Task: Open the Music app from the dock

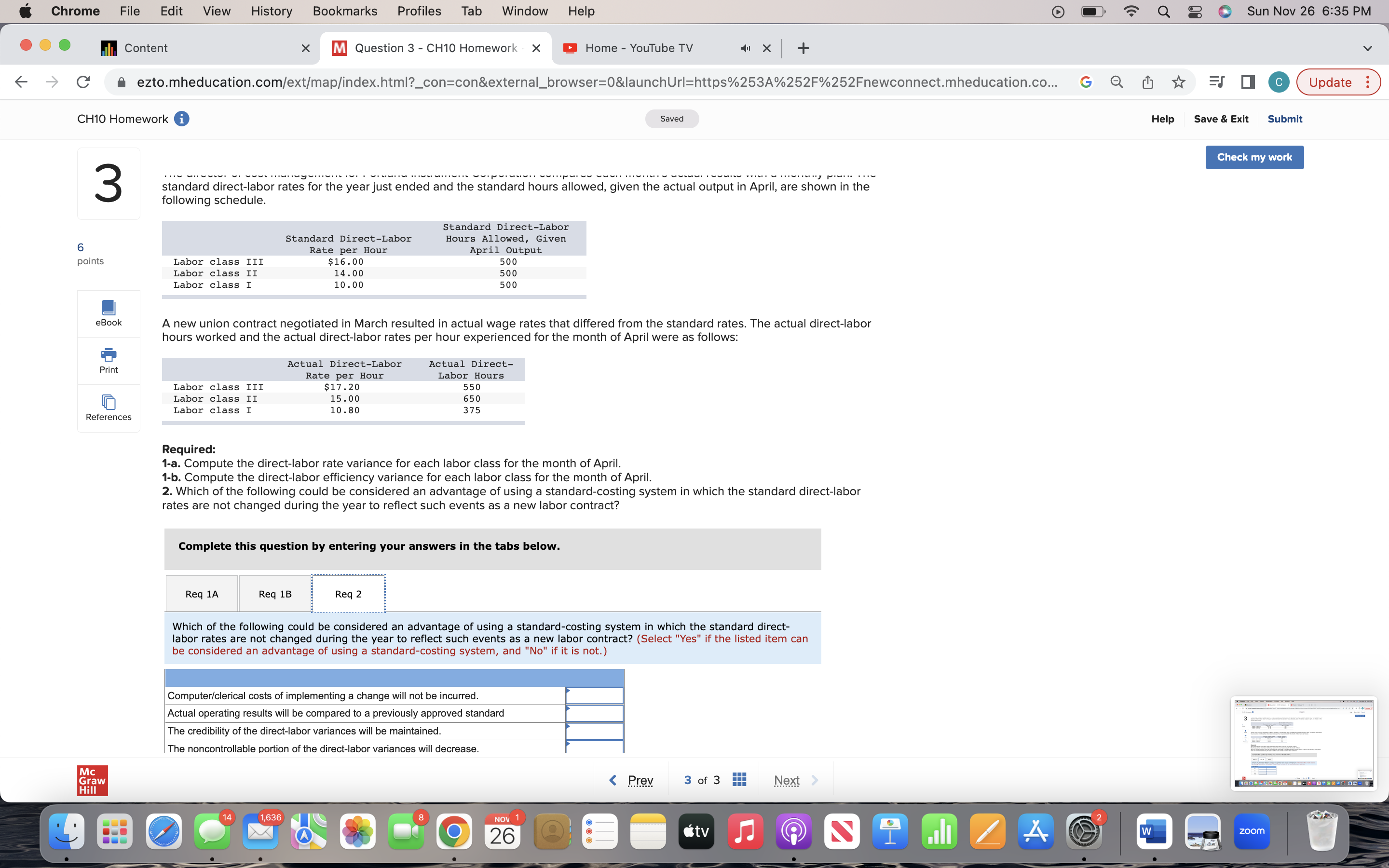Action: [745, 831]
